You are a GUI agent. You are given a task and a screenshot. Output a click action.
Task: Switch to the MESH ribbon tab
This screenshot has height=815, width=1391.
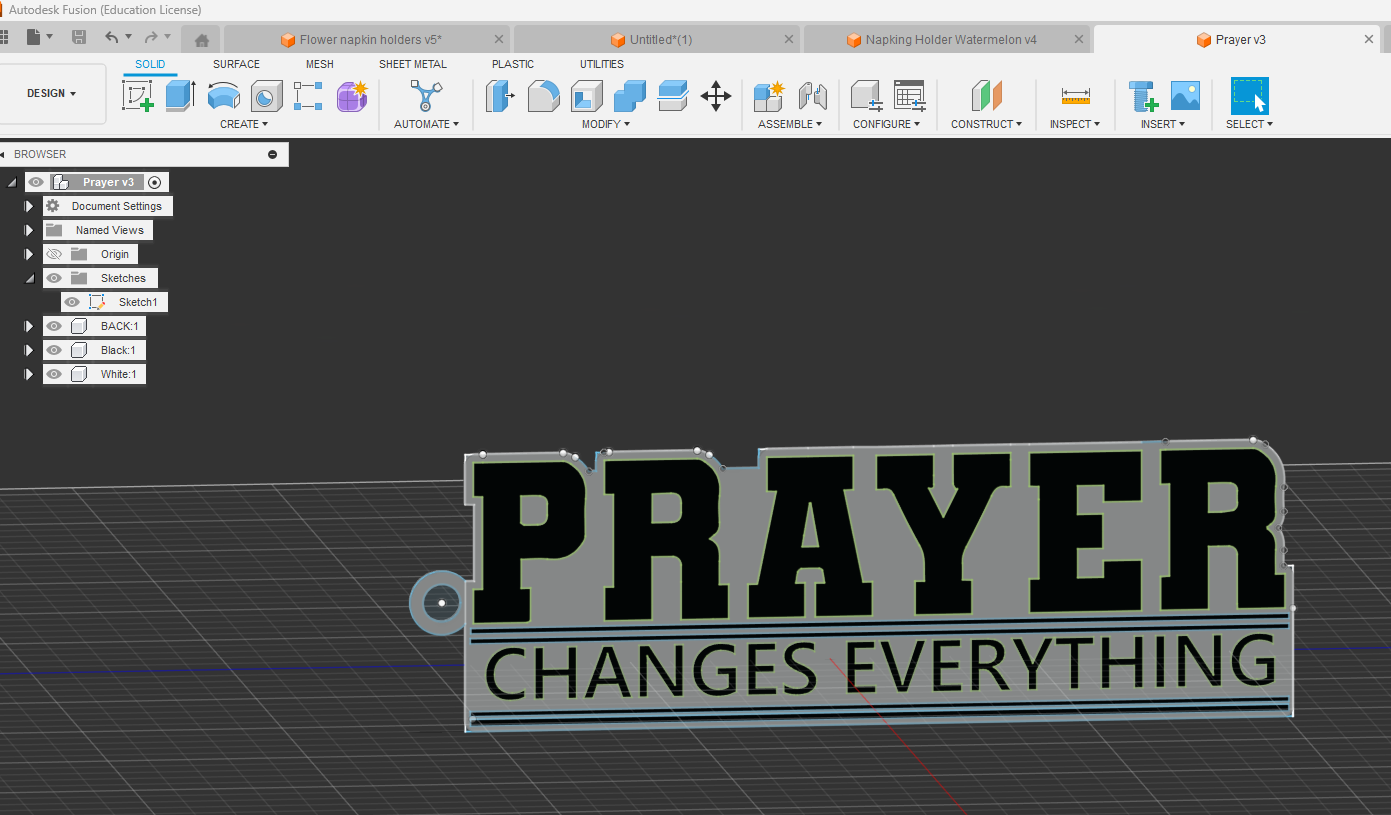320,64
